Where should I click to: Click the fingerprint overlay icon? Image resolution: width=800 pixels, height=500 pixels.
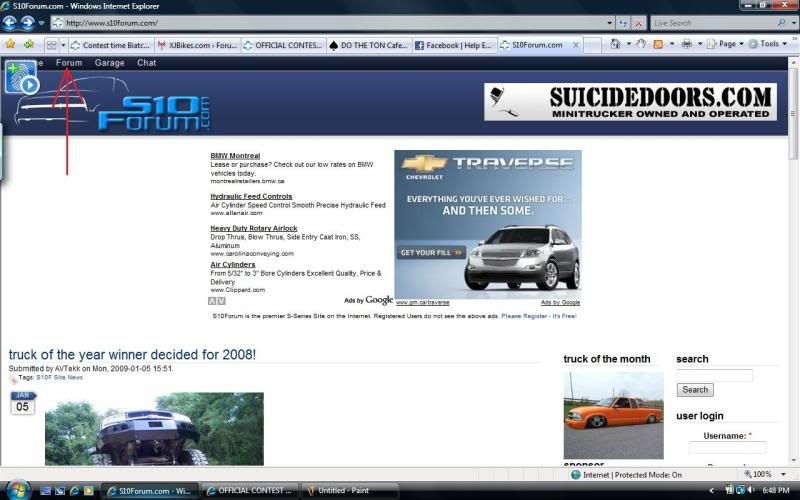pyautogui.click(x=21, y=77)
